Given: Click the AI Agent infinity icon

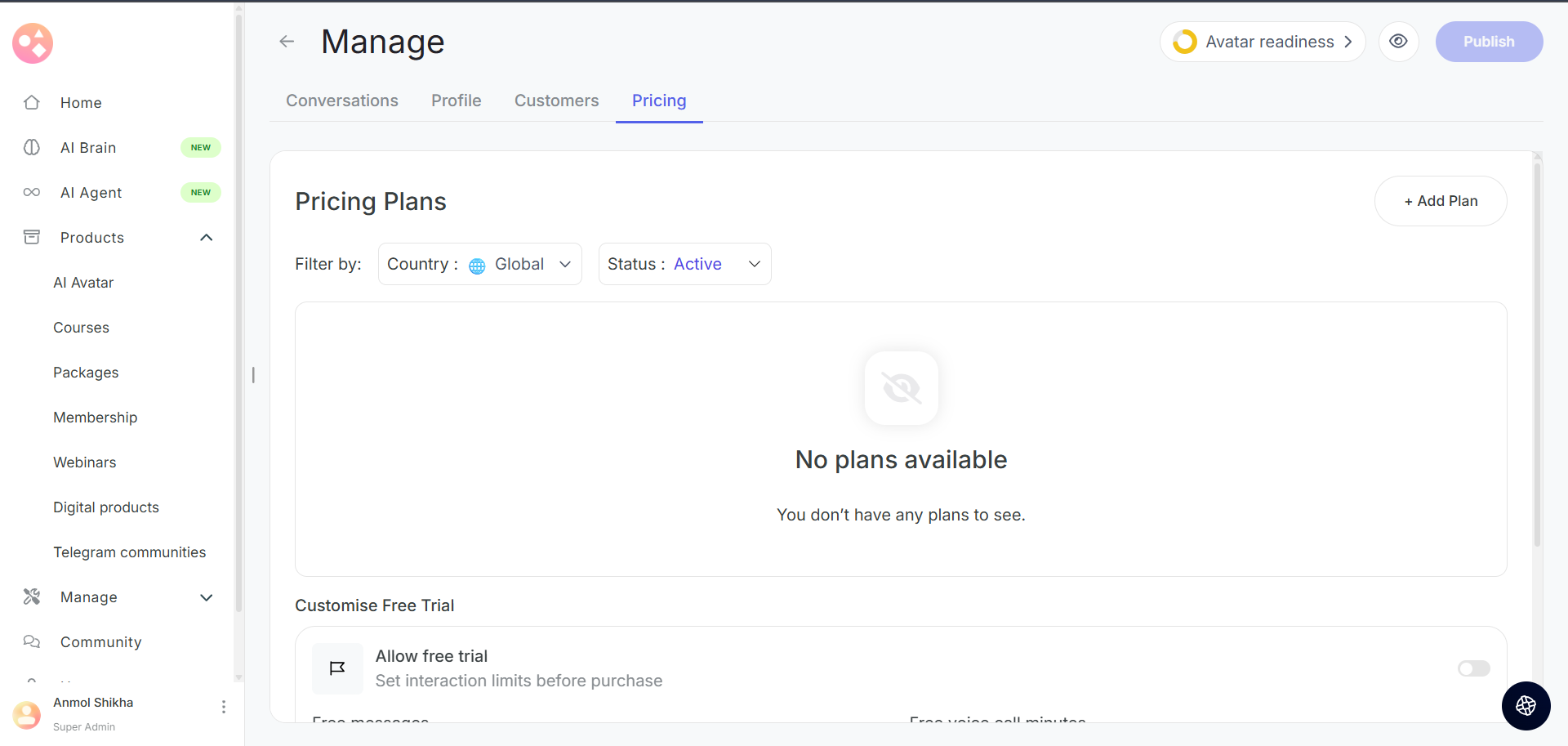Looking at the screenshot, I should pyautogui.click(x=32, y=193).
